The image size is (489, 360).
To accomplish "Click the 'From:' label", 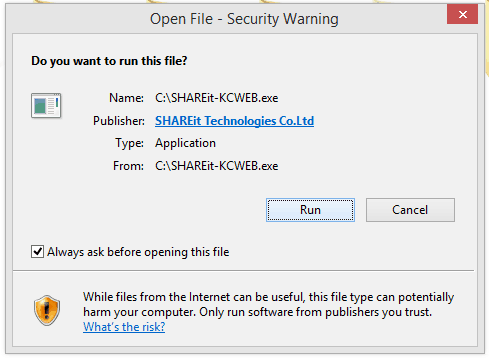I will click(128, 166).
